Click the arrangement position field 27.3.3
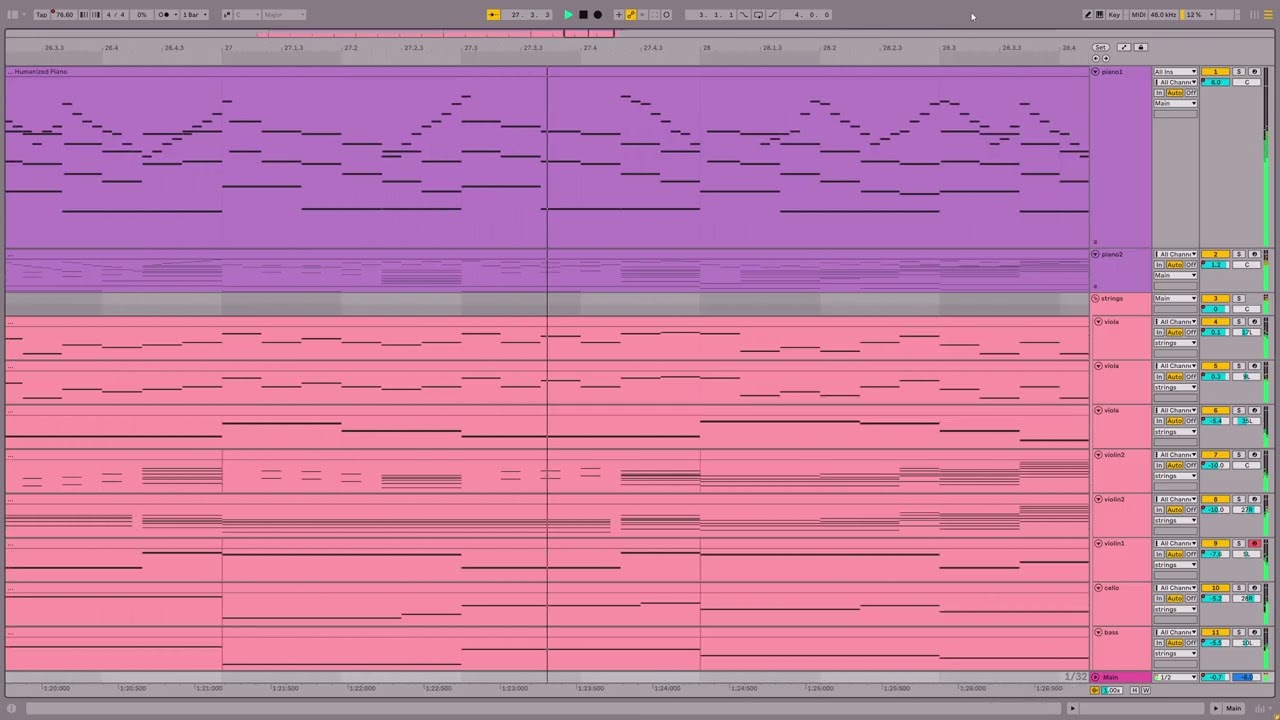Image resolution: width=1280 pixels, height=720 pixels. pos(527,14)
